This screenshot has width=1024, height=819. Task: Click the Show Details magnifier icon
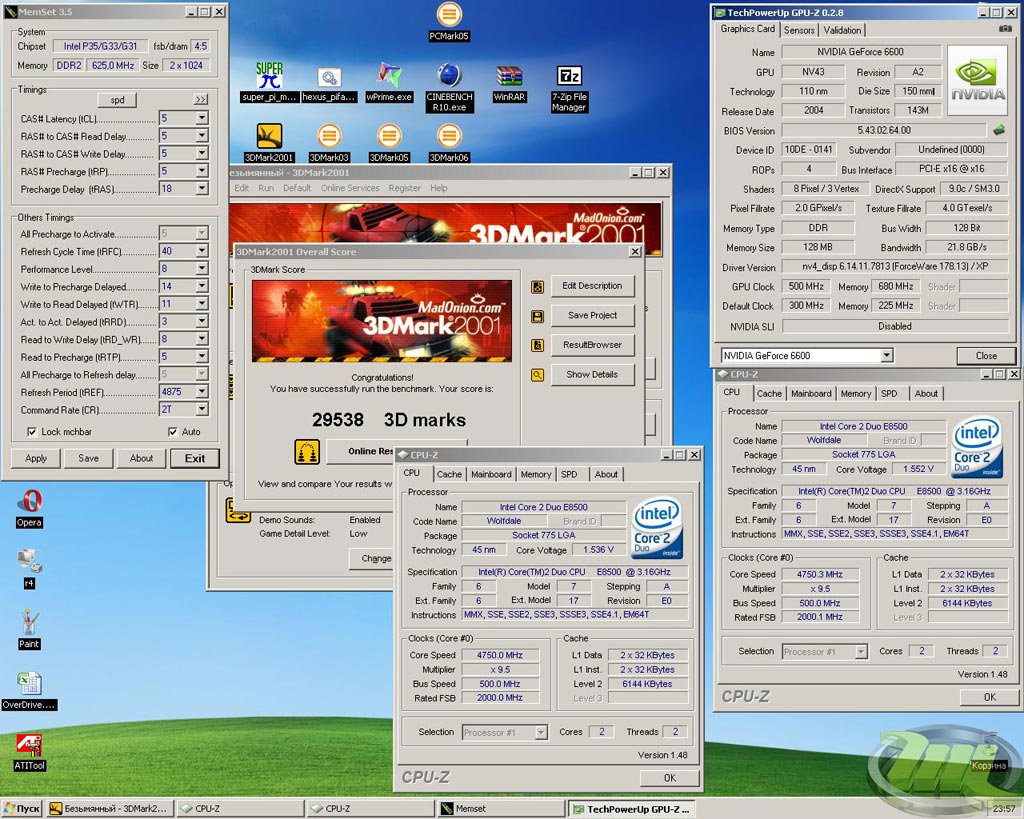point(537,375)
